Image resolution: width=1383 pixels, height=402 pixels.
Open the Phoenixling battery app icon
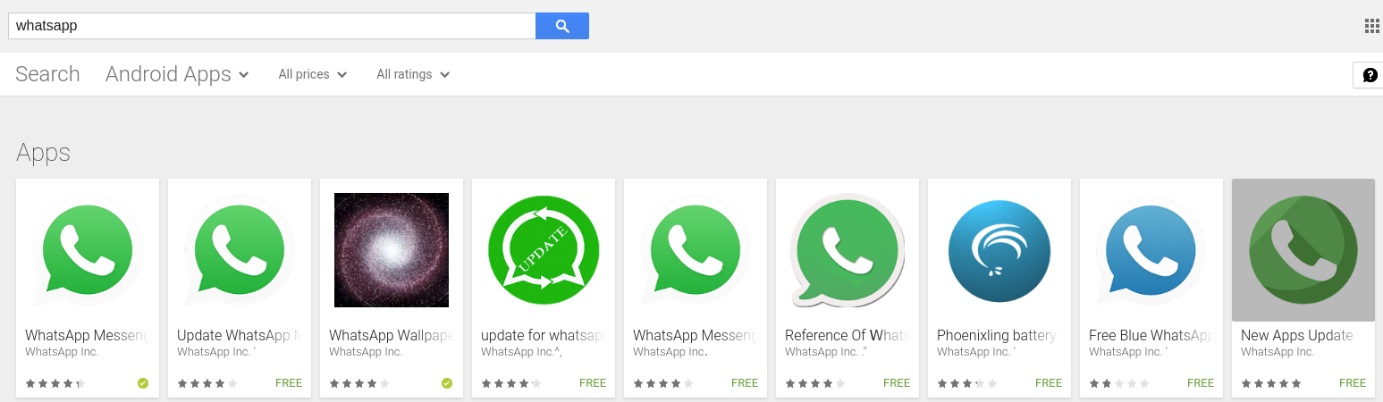[x=999, y=250]
